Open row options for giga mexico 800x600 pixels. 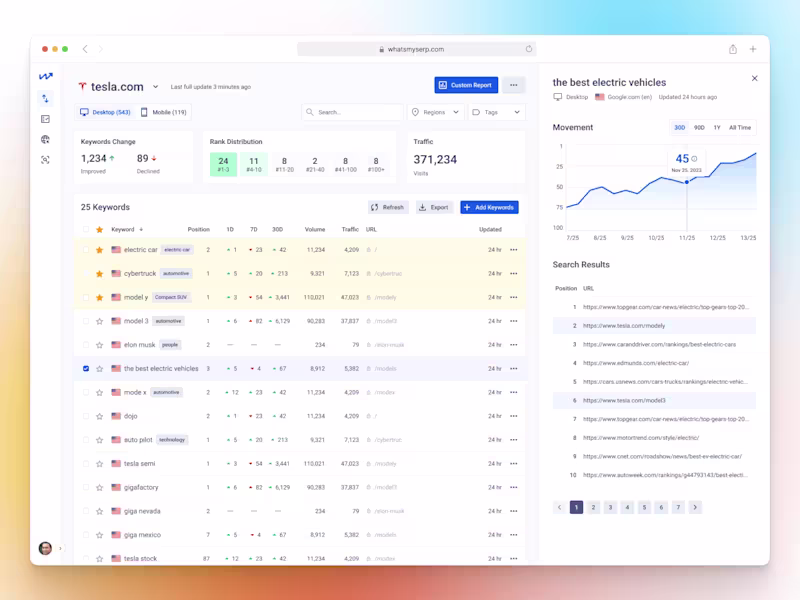514,535
